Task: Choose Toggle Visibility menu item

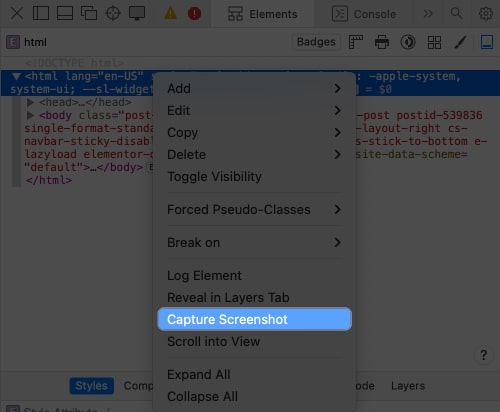Action: 254,176
